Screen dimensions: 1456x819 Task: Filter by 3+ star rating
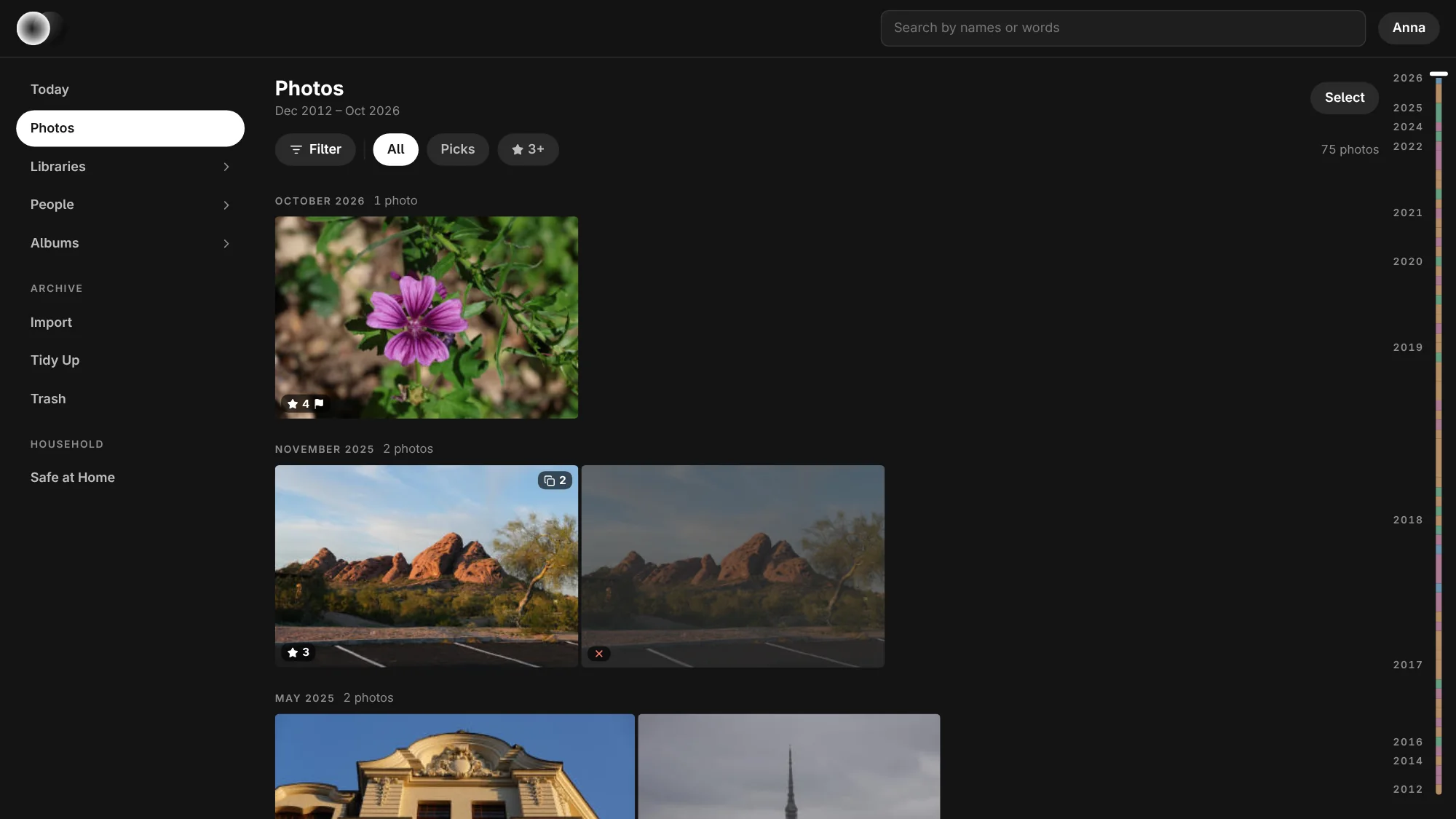point(528,149)
